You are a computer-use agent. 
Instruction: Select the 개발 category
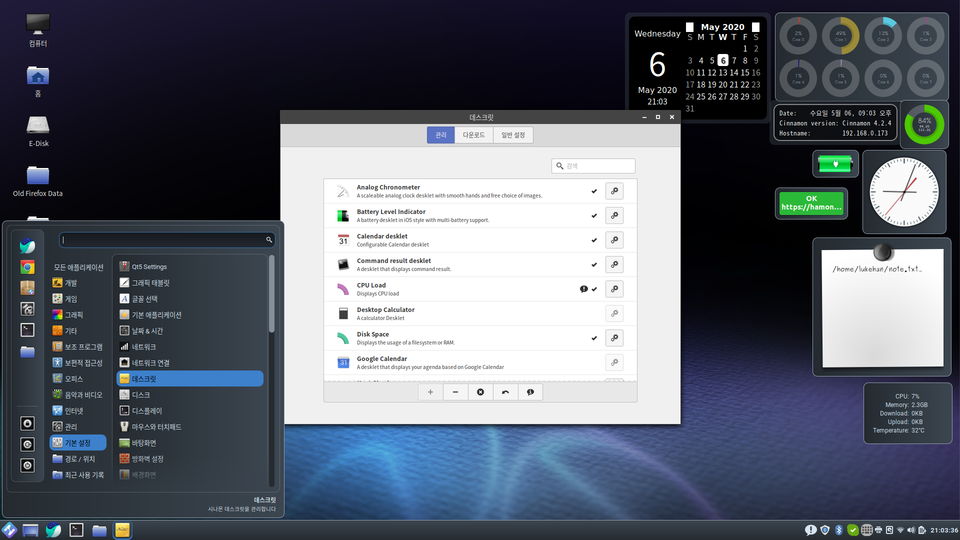click(78, 283)
